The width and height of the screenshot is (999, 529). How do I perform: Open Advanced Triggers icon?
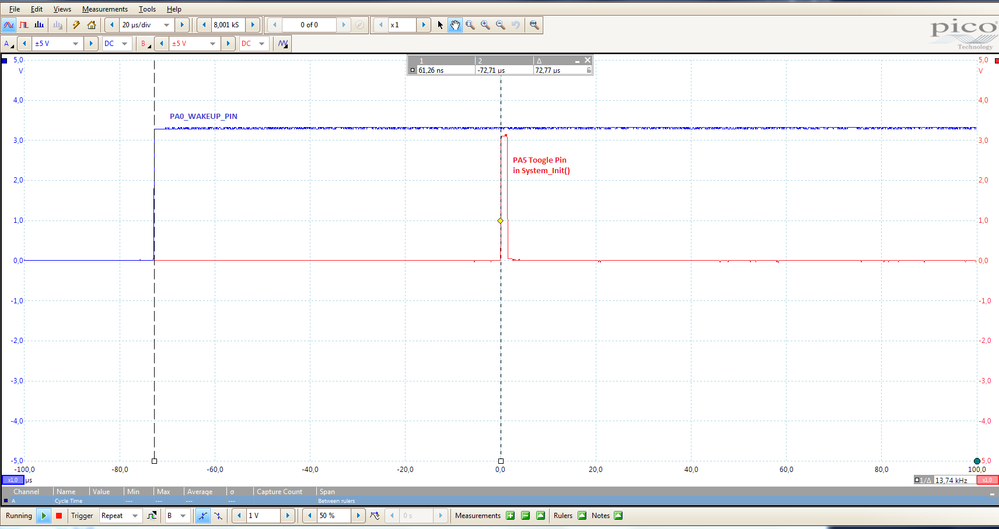[x=152, y=516]
